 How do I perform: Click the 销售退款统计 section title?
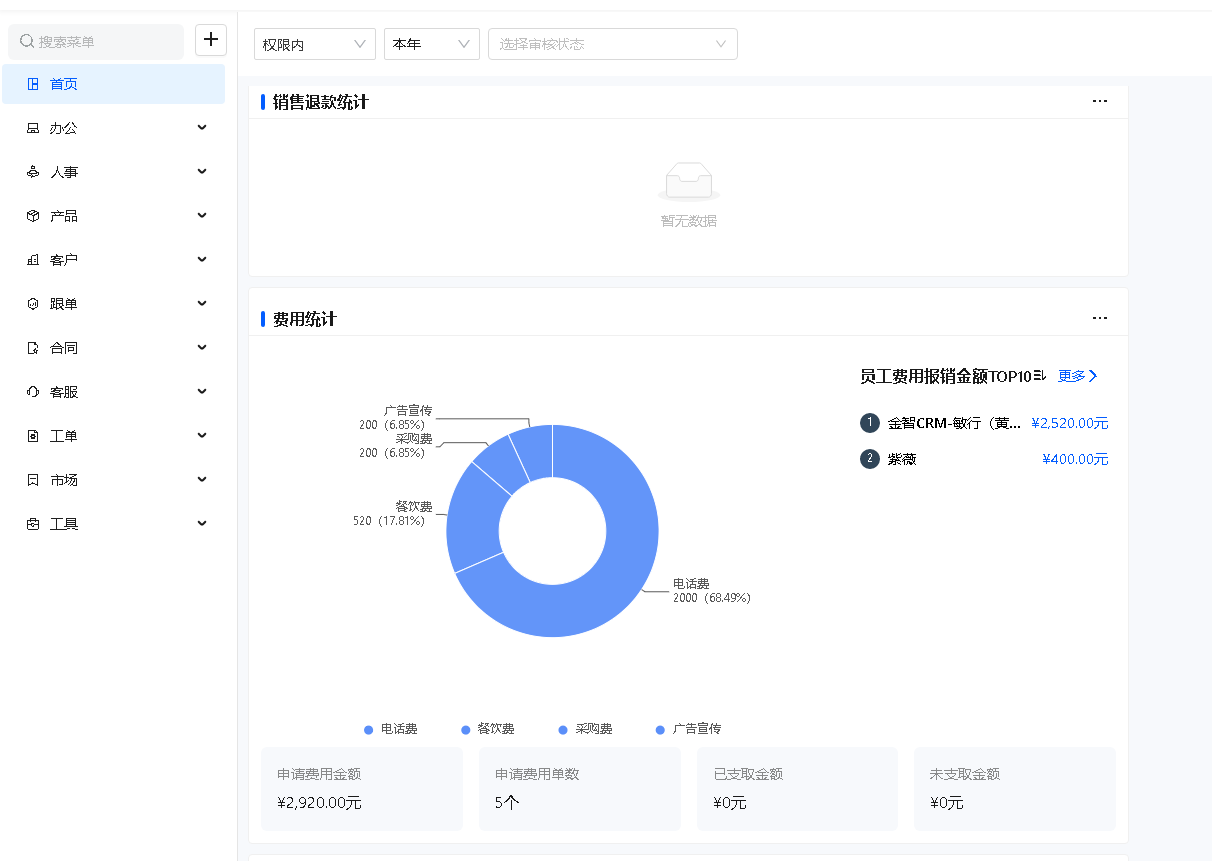[x=321, y=102]
